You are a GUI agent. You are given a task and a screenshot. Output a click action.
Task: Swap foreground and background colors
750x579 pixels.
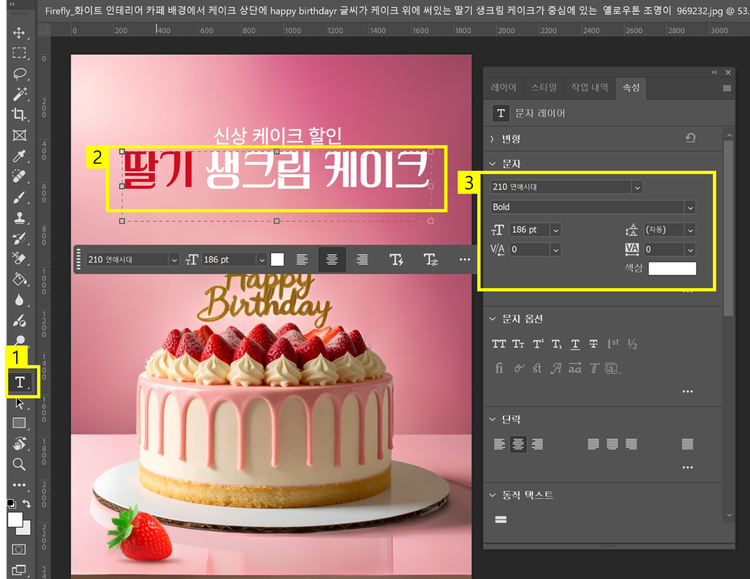tap(27, 503)
